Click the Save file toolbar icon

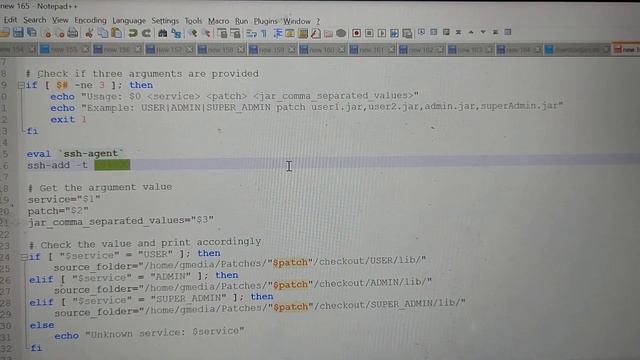coord(18,32)
